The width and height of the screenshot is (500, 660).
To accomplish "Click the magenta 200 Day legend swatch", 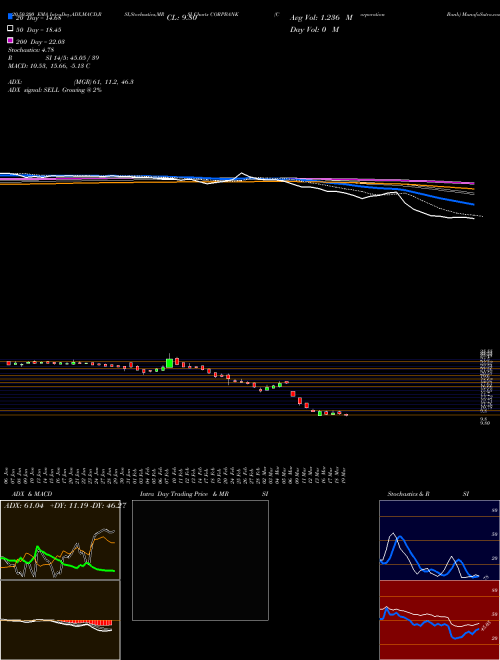I will tap(11, 40).
